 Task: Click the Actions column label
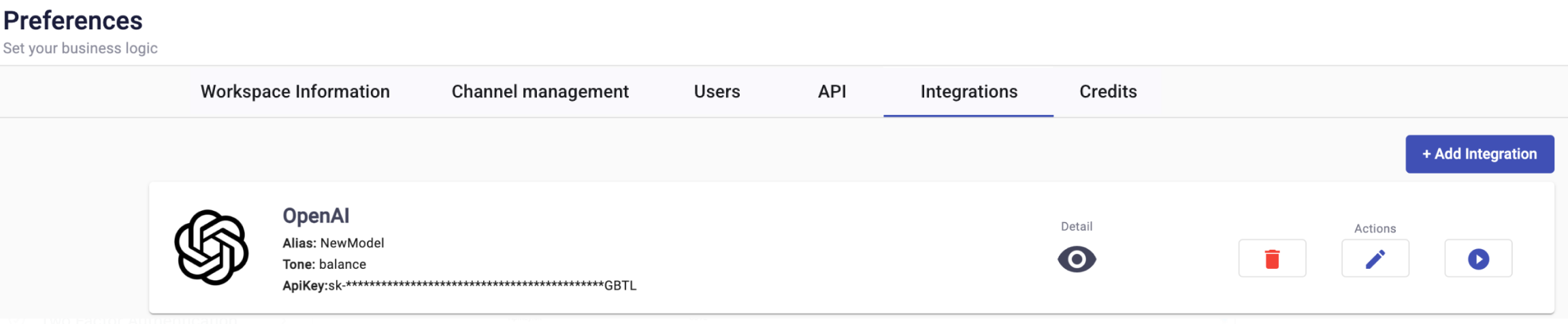pyautogui.click(x=1375, y=229)
